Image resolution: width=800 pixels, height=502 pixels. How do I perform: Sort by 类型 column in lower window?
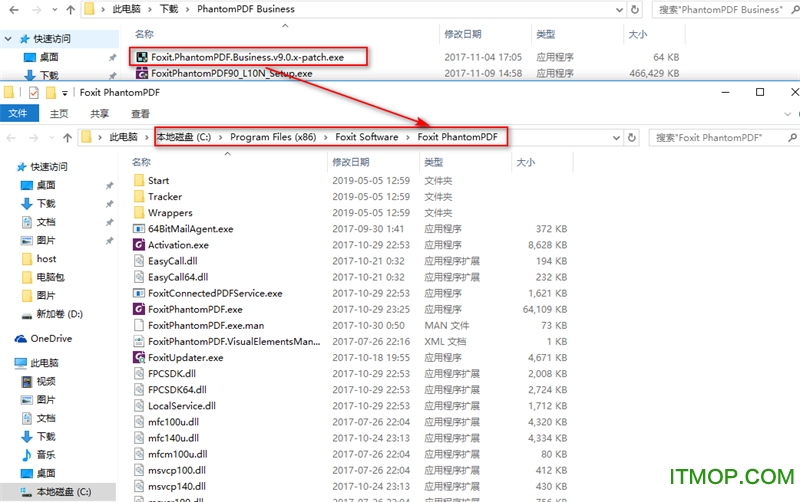434,162
